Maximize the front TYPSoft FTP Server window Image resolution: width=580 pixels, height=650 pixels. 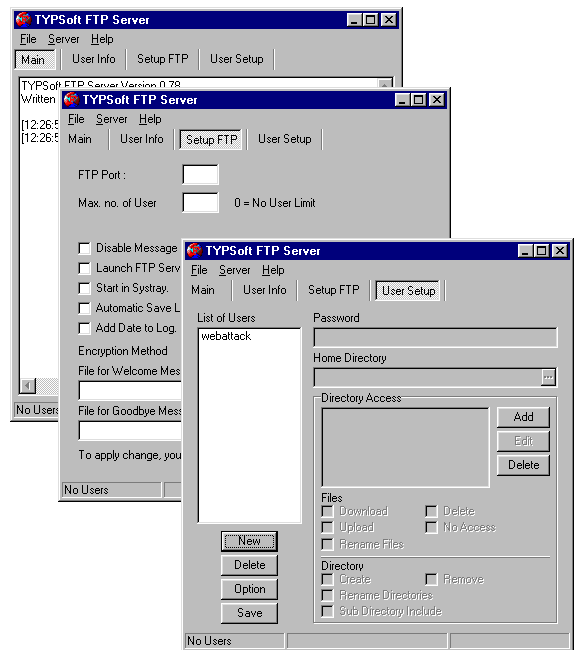coord(541,251)
